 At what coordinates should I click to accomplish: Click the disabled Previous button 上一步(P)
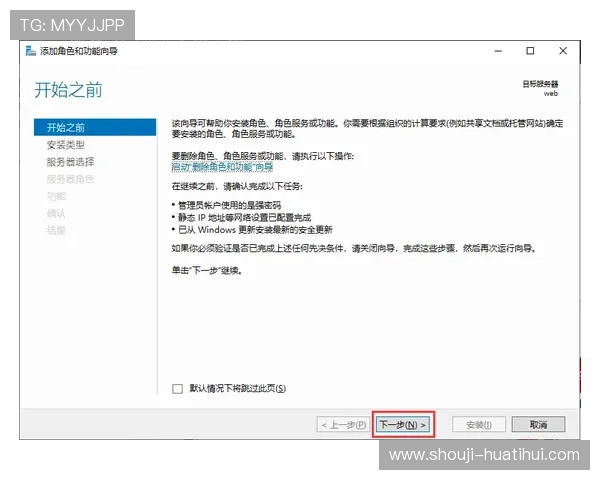(x=343, y=424)
